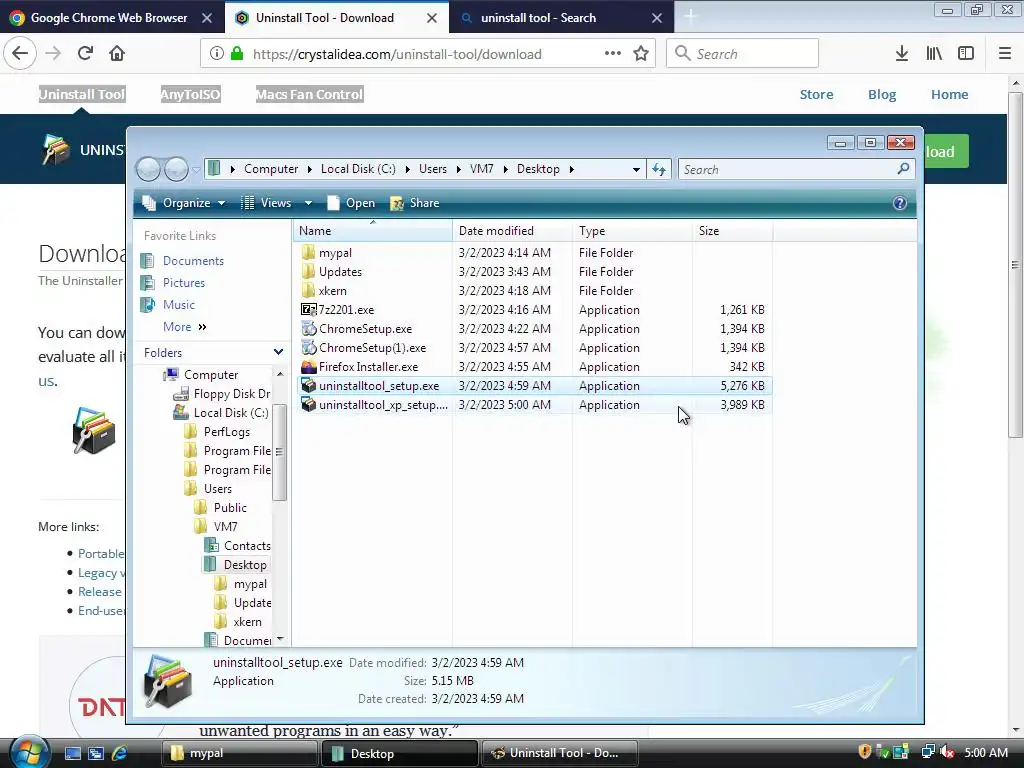This screenshot has height=768, width=1024.
Task: Open Pictures in Favorite Links
Action: pos(184,283)
